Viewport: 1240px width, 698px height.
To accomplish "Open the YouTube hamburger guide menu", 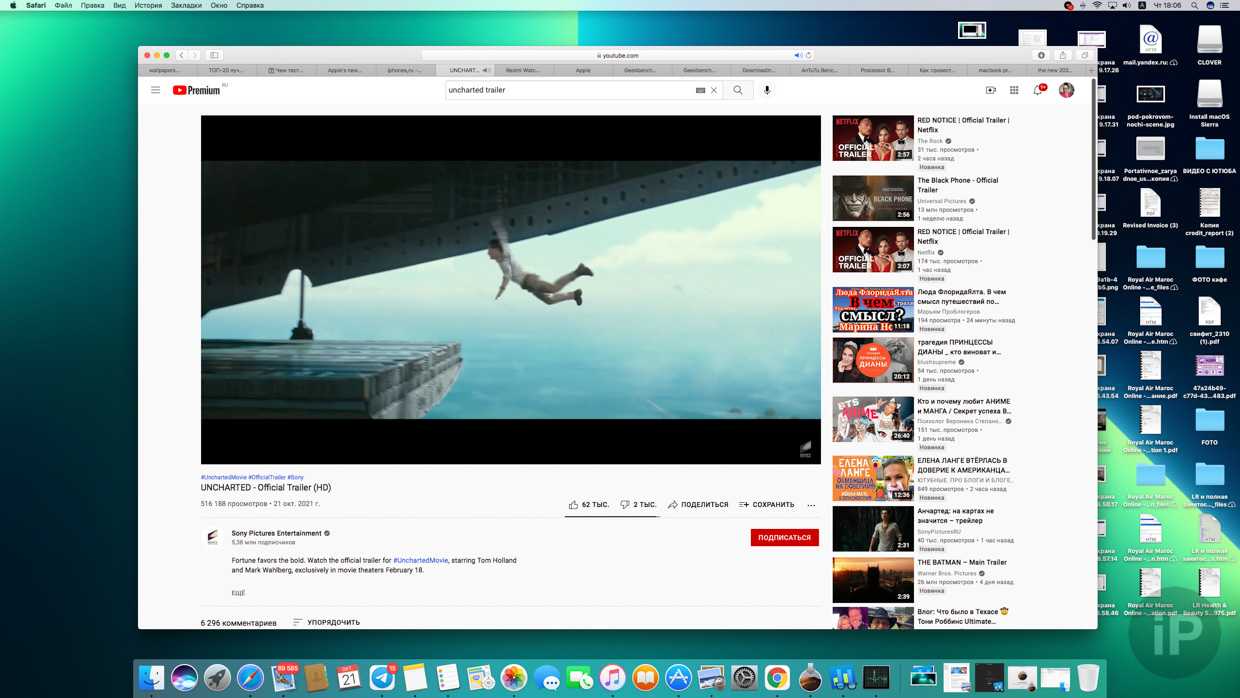I will coord(155,90).
